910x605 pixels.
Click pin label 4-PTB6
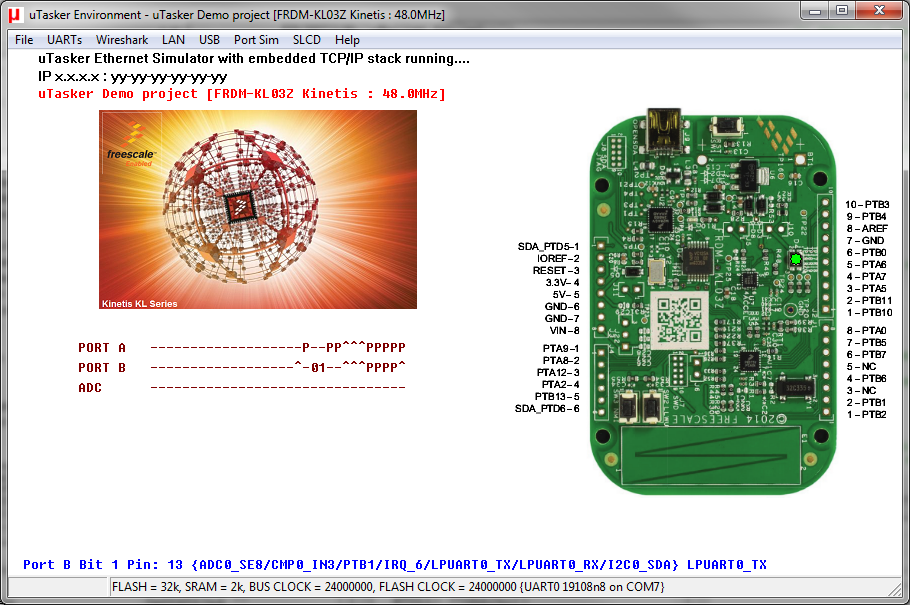[x=866, y=379]
